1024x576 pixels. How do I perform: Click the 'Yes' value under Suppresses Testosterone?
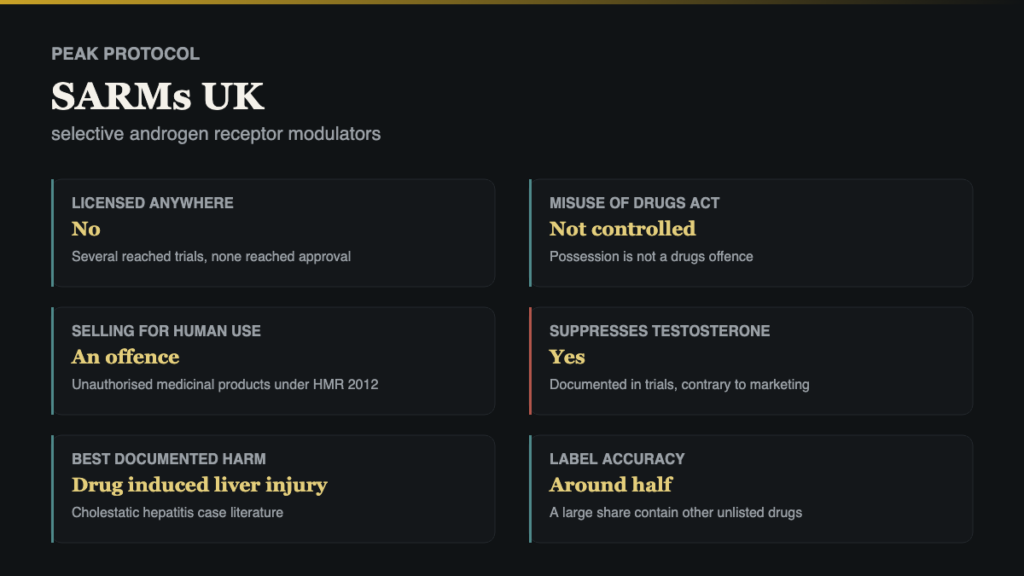(567, 357)
